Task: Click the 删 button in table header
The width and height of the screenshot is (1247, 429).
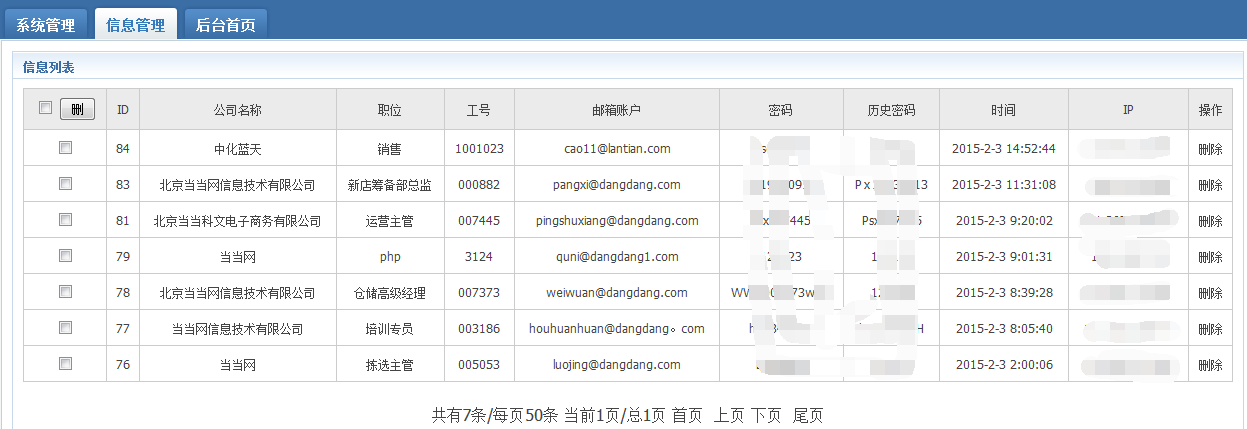Action: click(77, 110)
